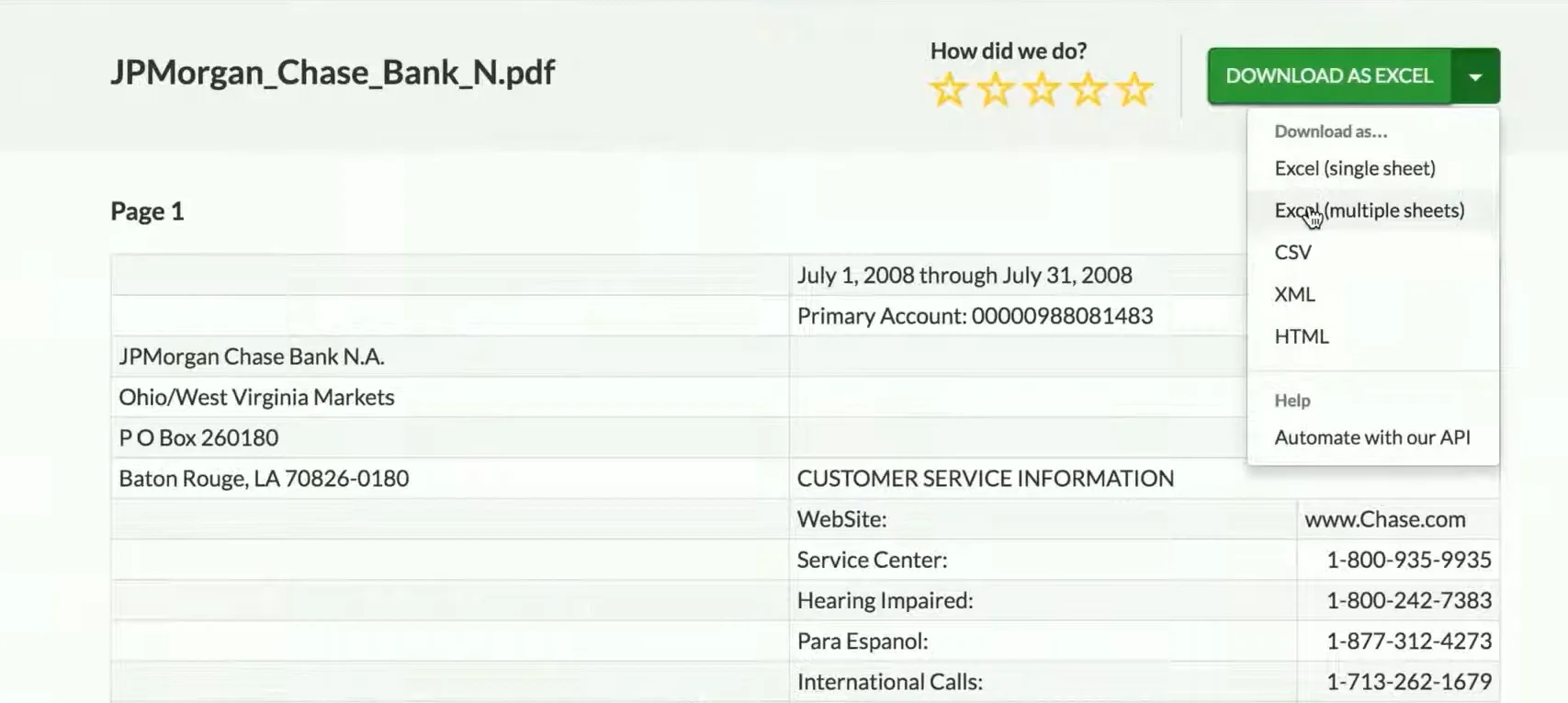Select the Service Center phone number cell

(1408, 560)
